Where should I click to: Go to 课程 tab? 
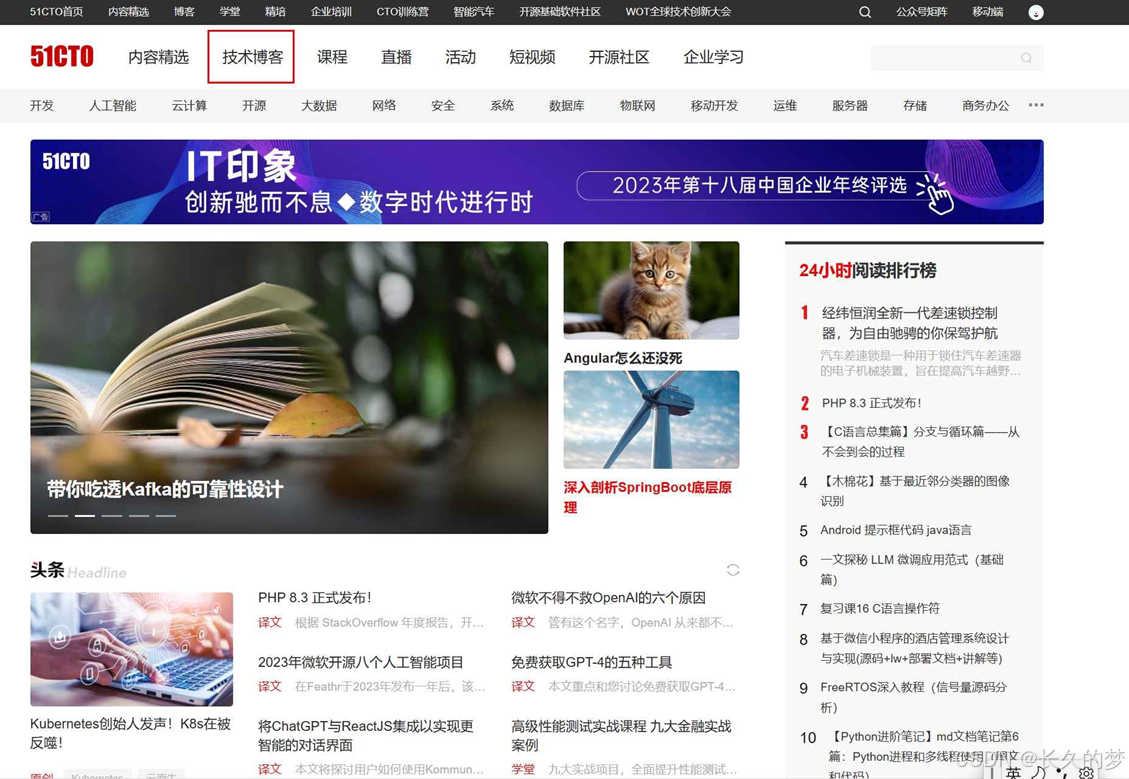click(x=332, y=57)
